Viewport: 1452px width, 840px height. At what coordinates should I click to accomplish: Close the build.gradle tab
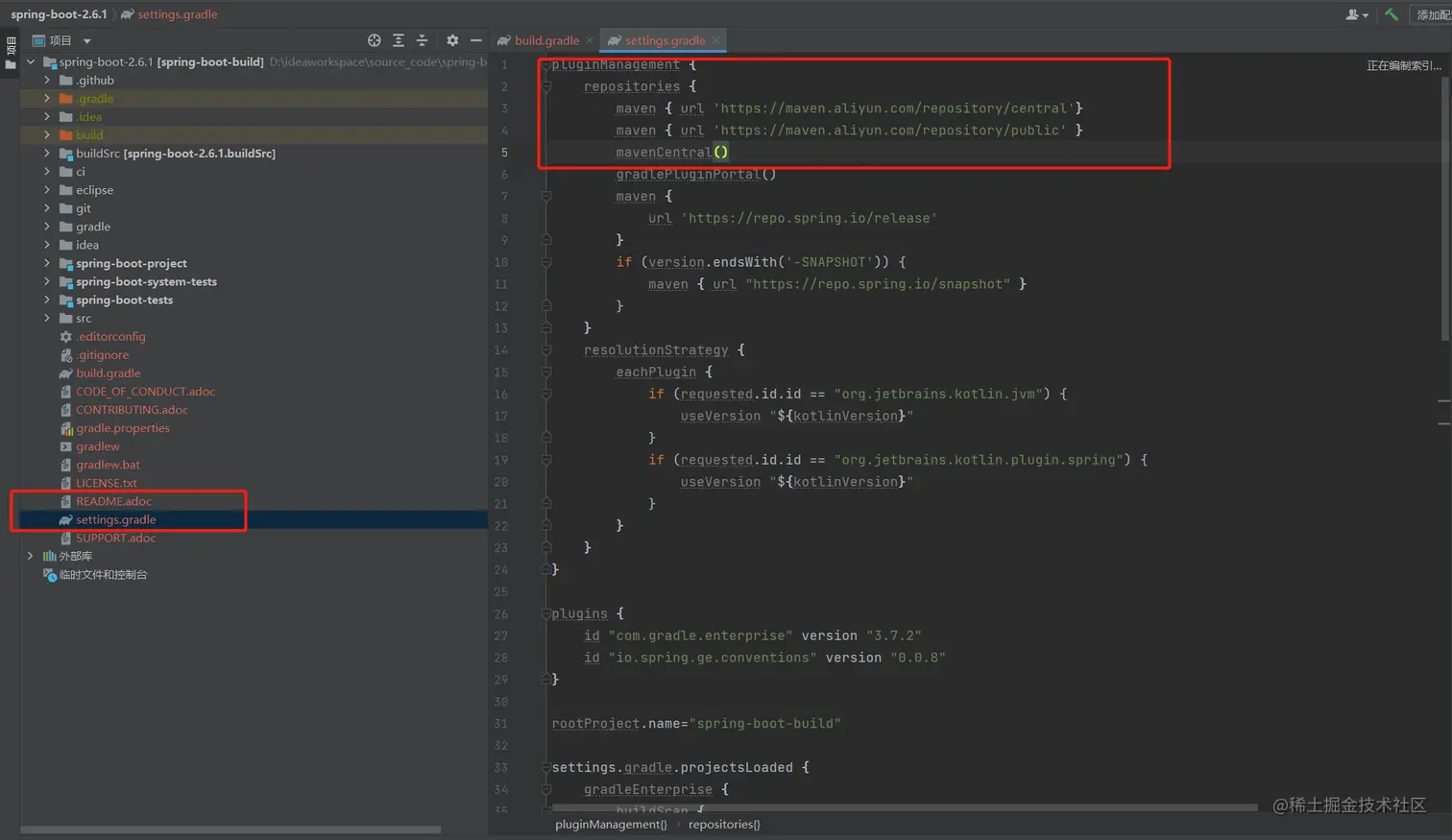tap(590, 40)
